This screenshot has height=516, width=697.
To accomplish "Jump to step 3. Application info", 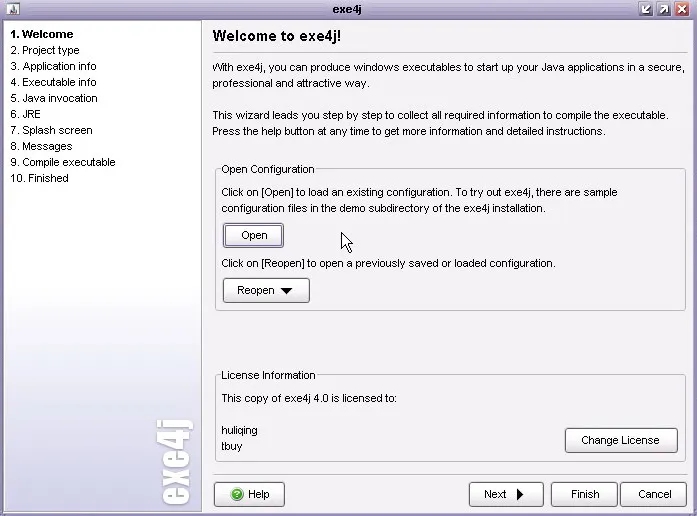I will [53, 66].
